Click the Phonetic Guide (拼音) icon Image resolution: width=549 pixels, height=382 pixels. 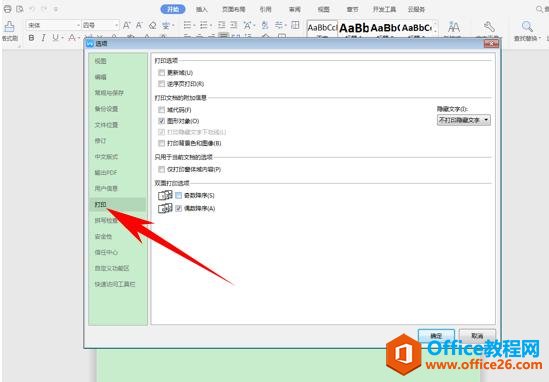pos(166,25)
